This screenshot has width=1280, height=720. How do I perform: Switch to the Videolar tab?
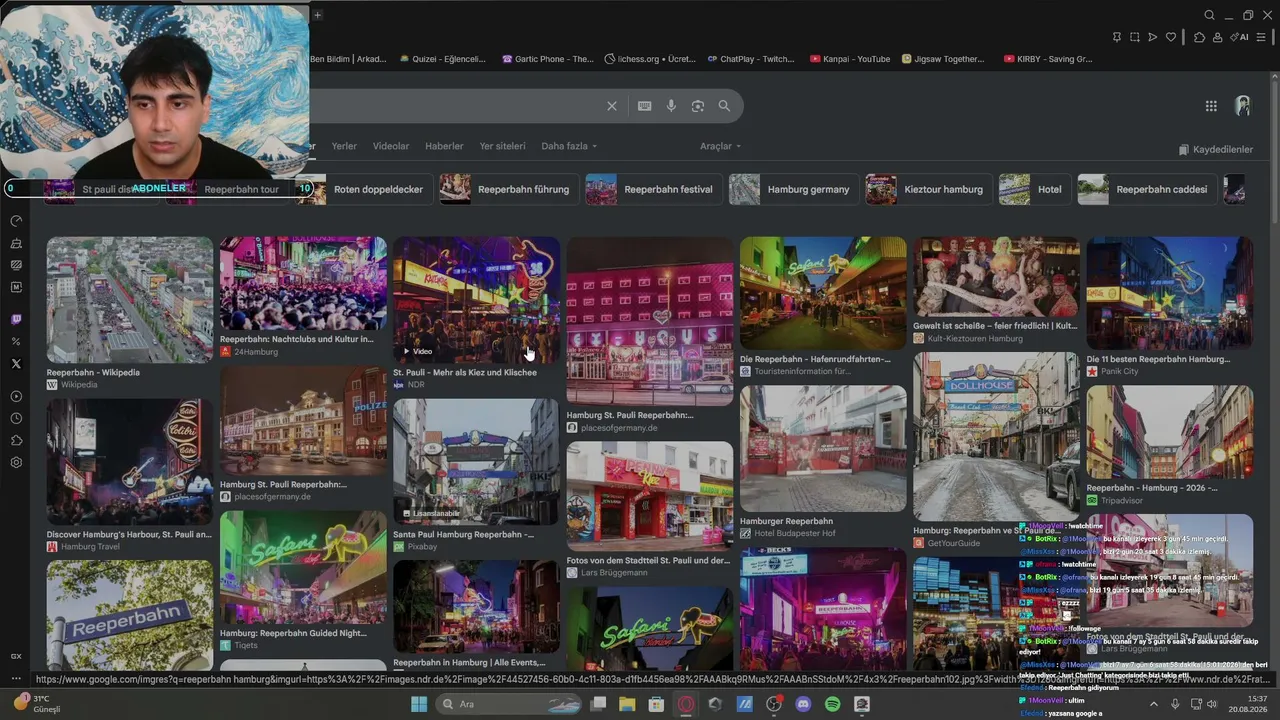point(391,146)
